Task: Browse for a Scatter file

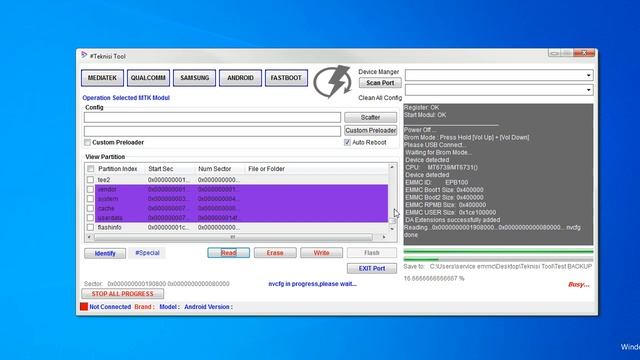Action: 370,118
